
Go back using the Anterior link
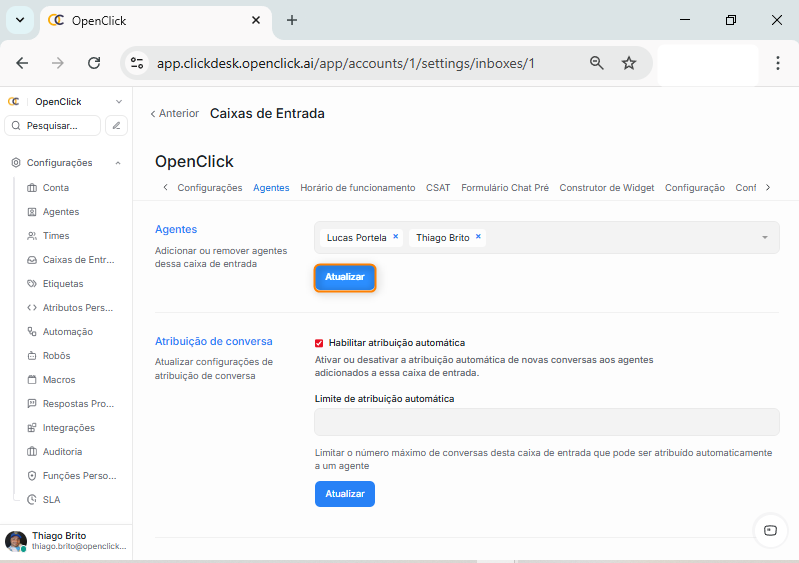pos(175,114)
